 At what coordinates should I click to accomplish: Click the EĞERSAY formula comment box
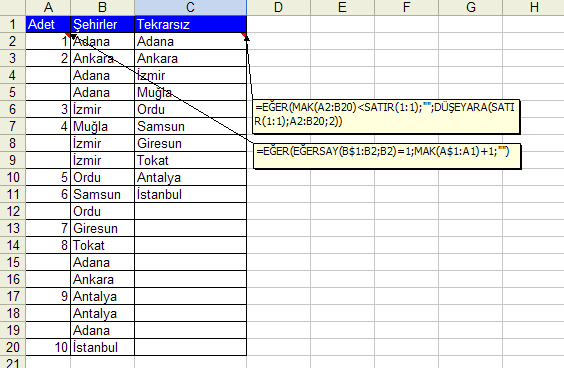pyautogui.click(x=387, y=156)
